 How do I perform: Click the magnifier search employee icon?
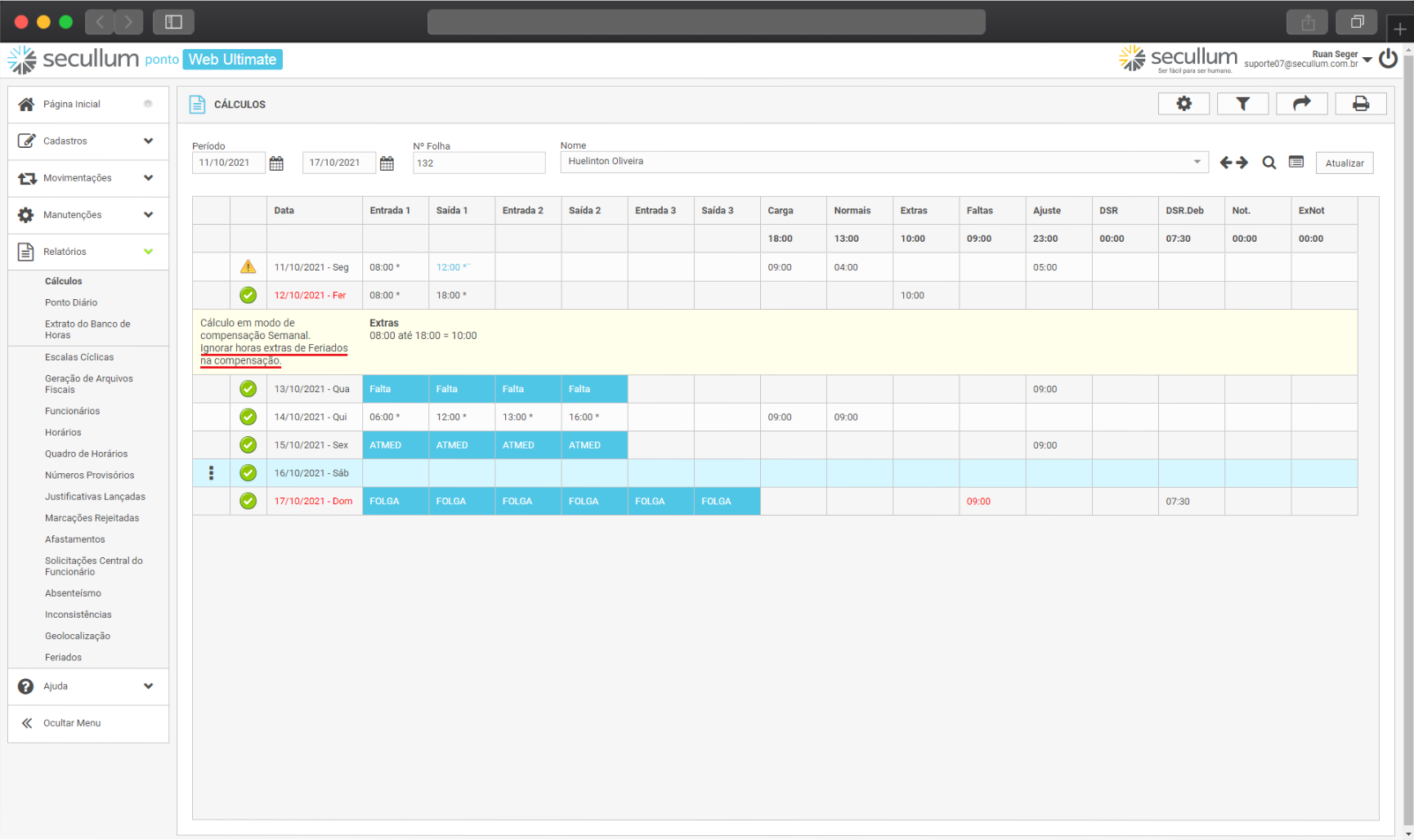tap(1269, 163)
